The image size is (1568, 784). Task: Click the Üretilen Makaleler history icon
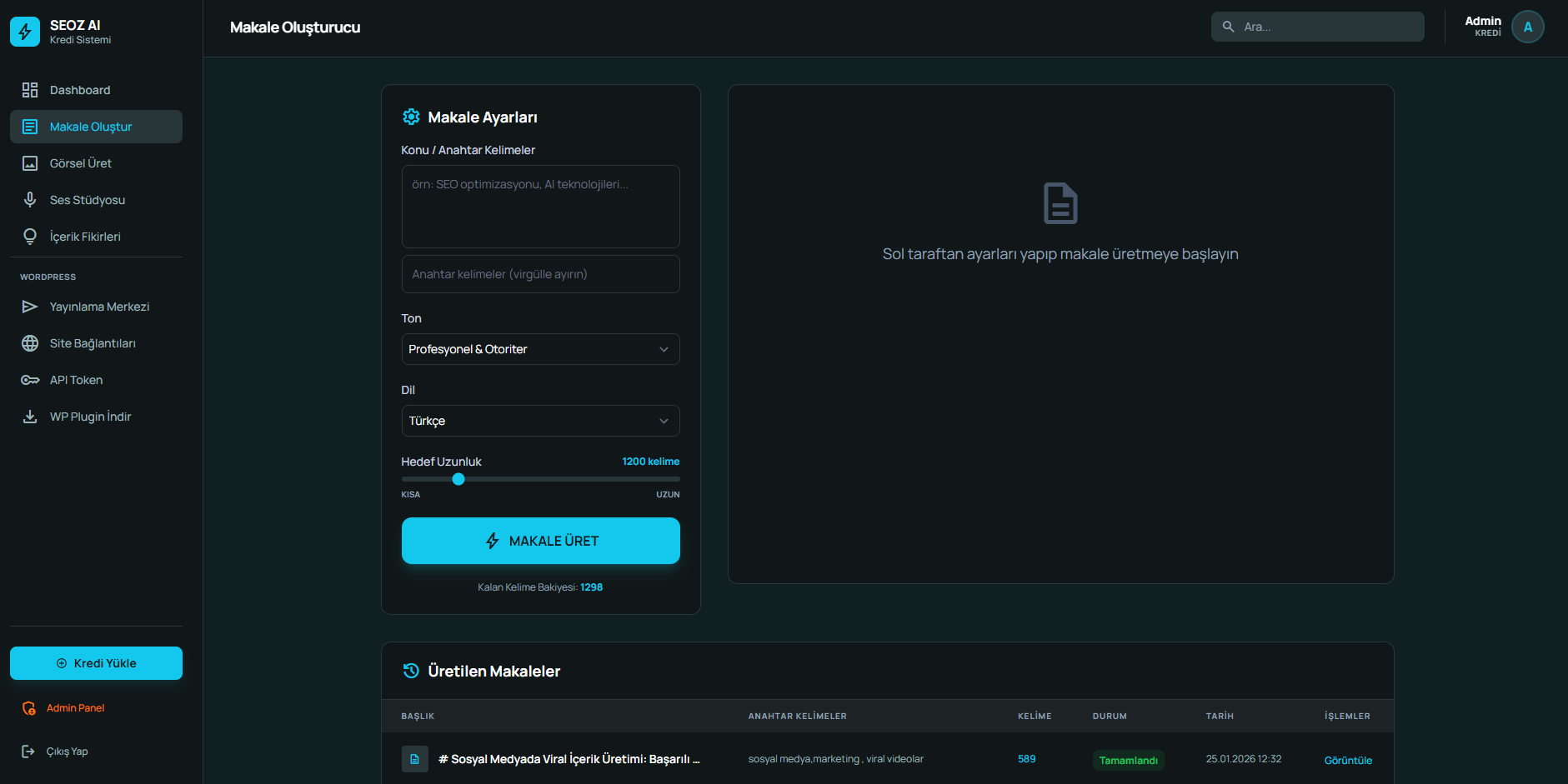411,671
